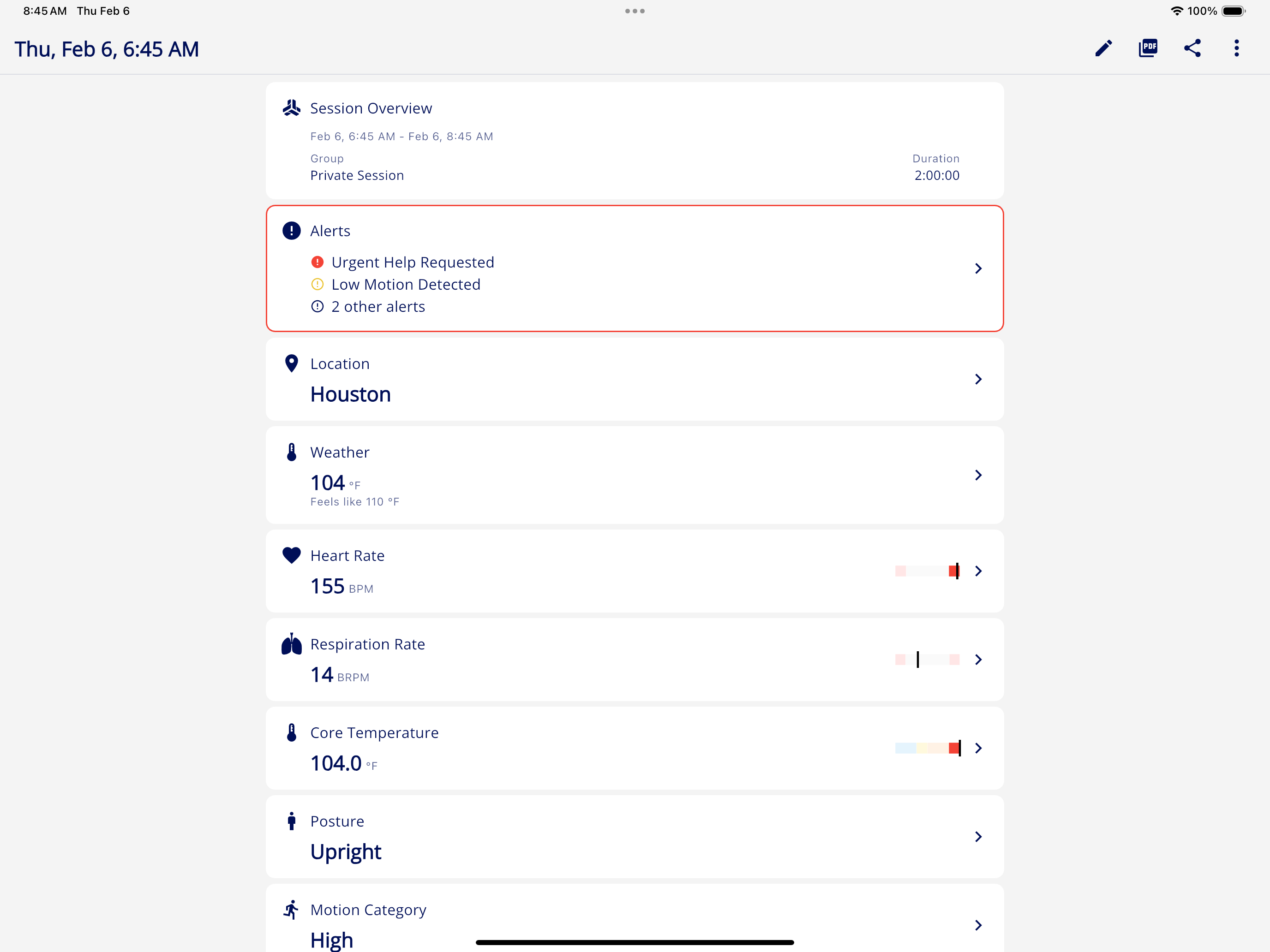The height and width of the screenshot is (952, 1270).
Task: Tap the Motion Category running icon
Action: pos(292,910)
